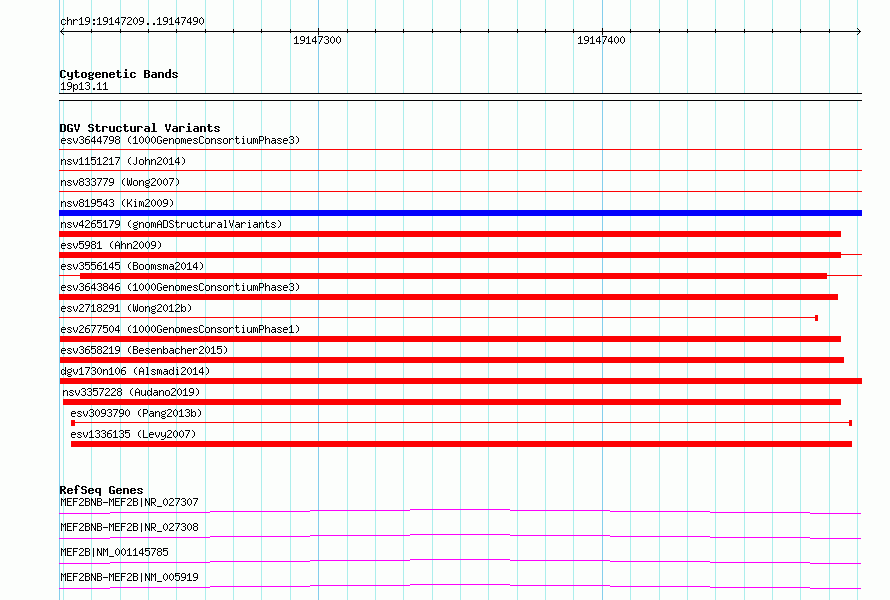Click the magenta intron line of NR_027307

point(460,511)
